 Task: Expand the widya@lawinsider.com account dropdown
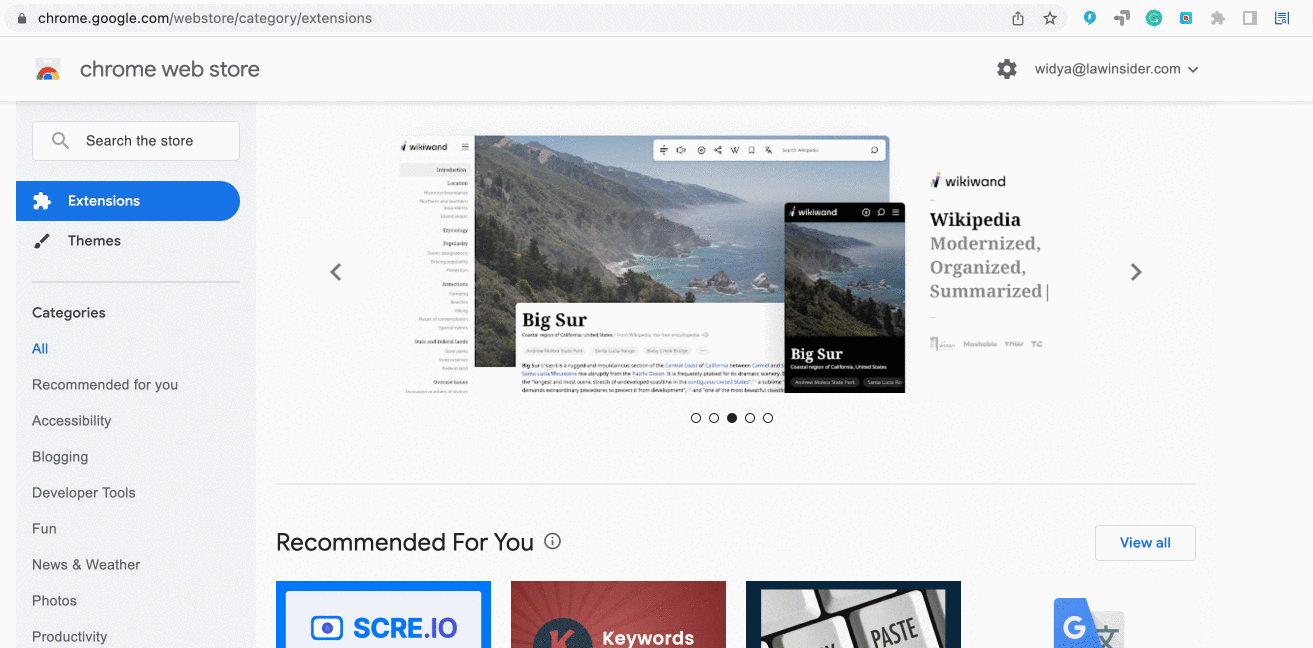1117,69
